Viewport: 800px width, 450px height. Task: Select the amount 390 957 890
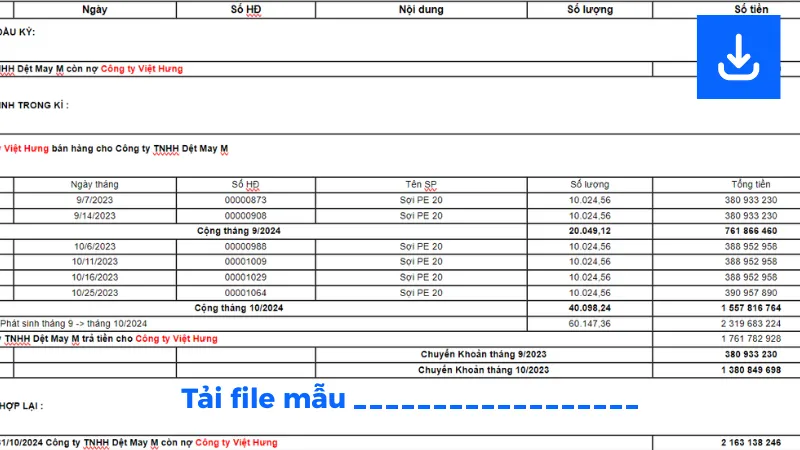pos(751,293)
